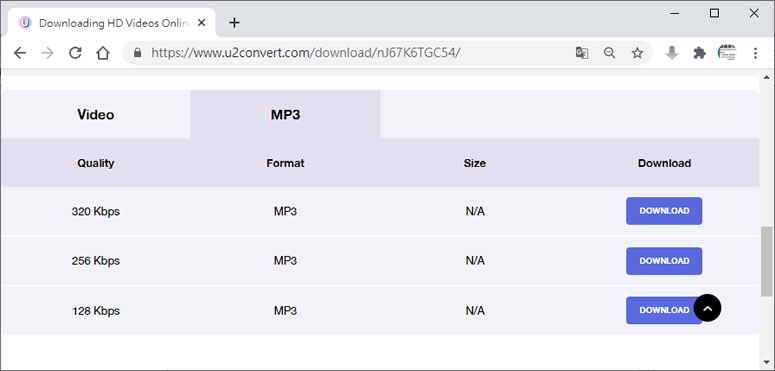The width and height of the screenshot is (775, 371).
Task: Reload the u2convert page
Action: tap(75, 53)
